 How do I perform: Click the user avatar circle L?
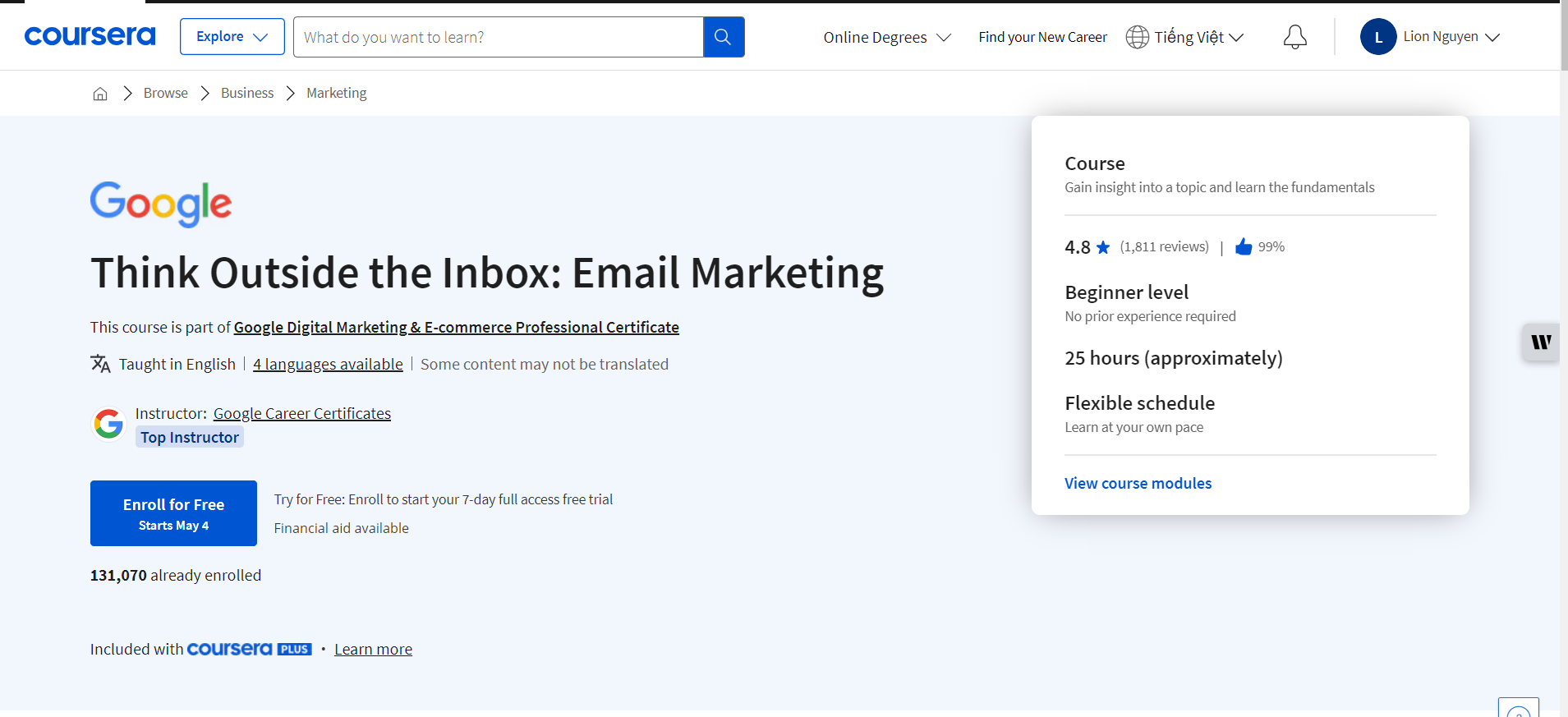(x=1378, y=37)
